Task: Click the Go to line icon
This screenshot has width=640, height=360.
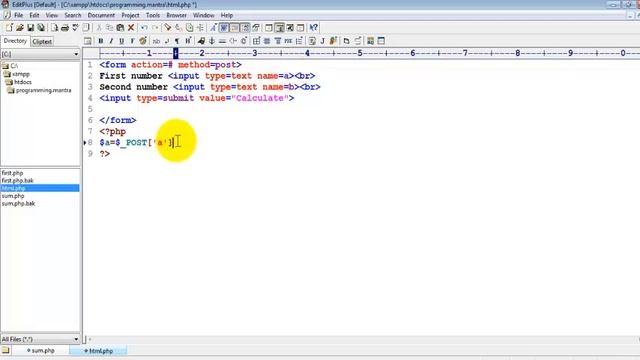Action: point(200,28)
